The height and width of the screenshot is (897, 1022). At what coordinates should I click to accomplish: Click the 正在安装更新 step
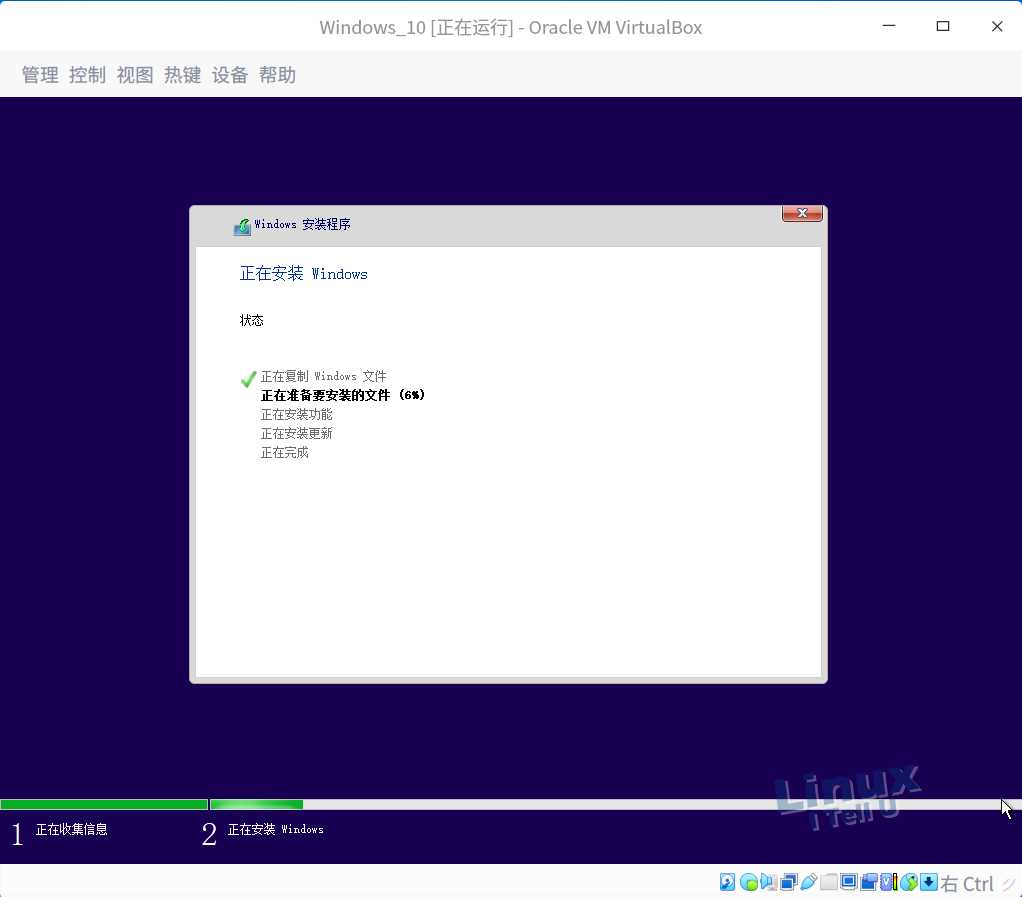297,433
